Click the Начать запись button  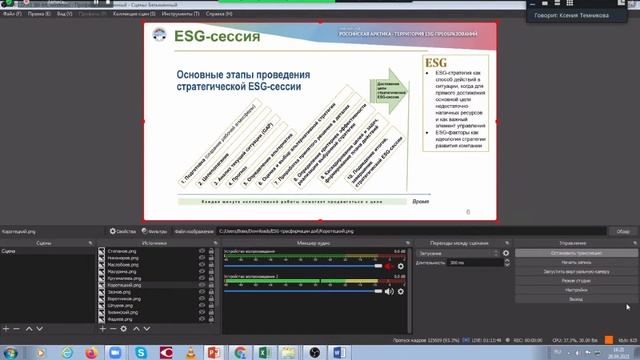click(576, 262)
